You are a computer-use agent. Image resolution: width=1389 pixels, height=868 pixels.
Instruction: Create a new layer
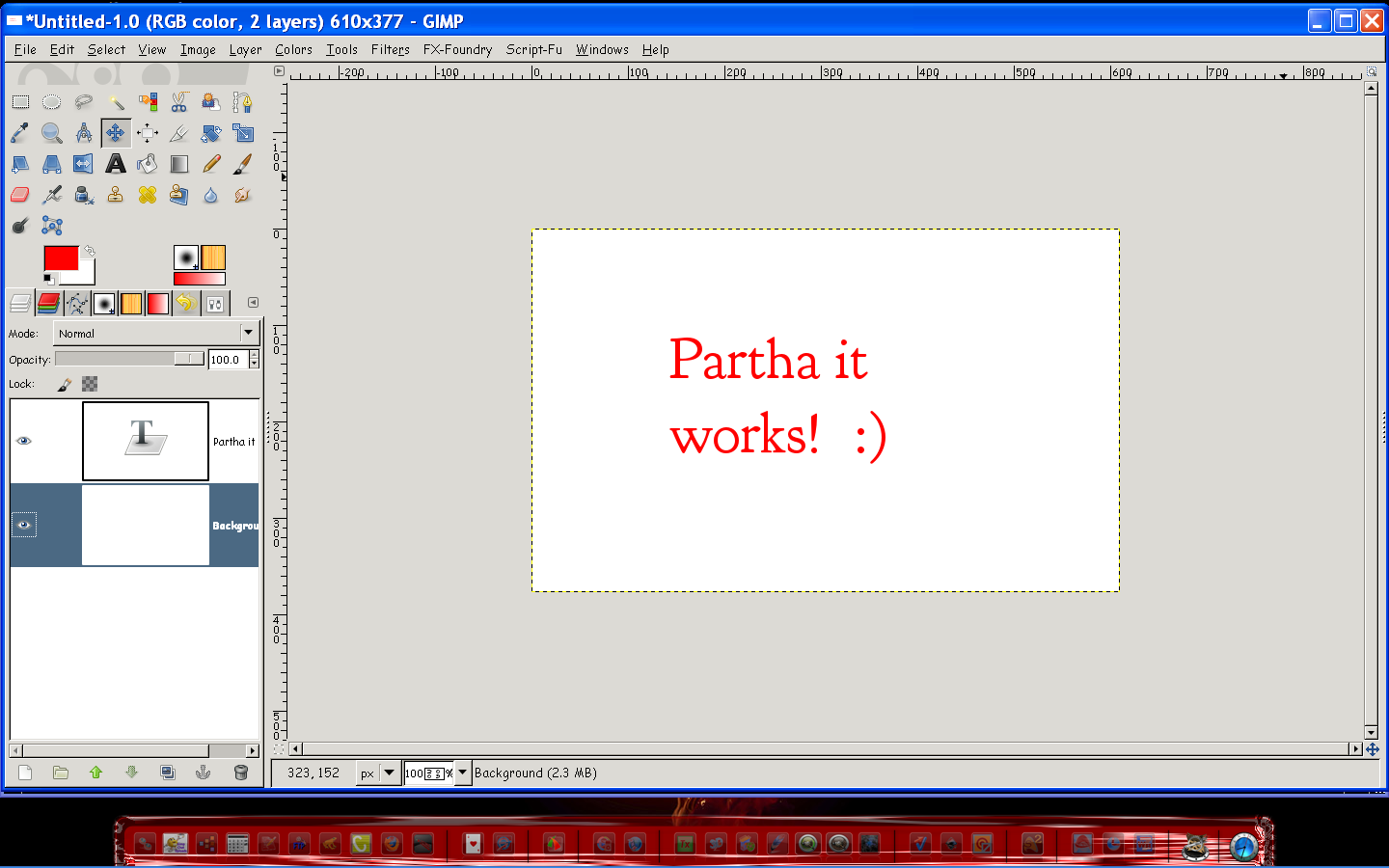pyautogui.click(x=25, y=773)
